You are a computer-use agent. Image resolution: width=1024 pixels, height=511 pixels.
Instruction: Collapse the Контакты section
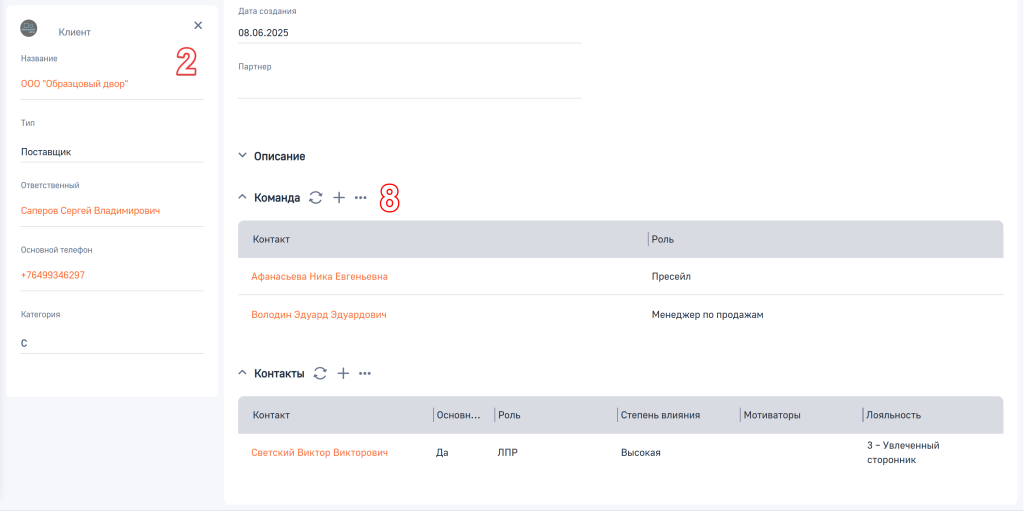coord(242,373)
